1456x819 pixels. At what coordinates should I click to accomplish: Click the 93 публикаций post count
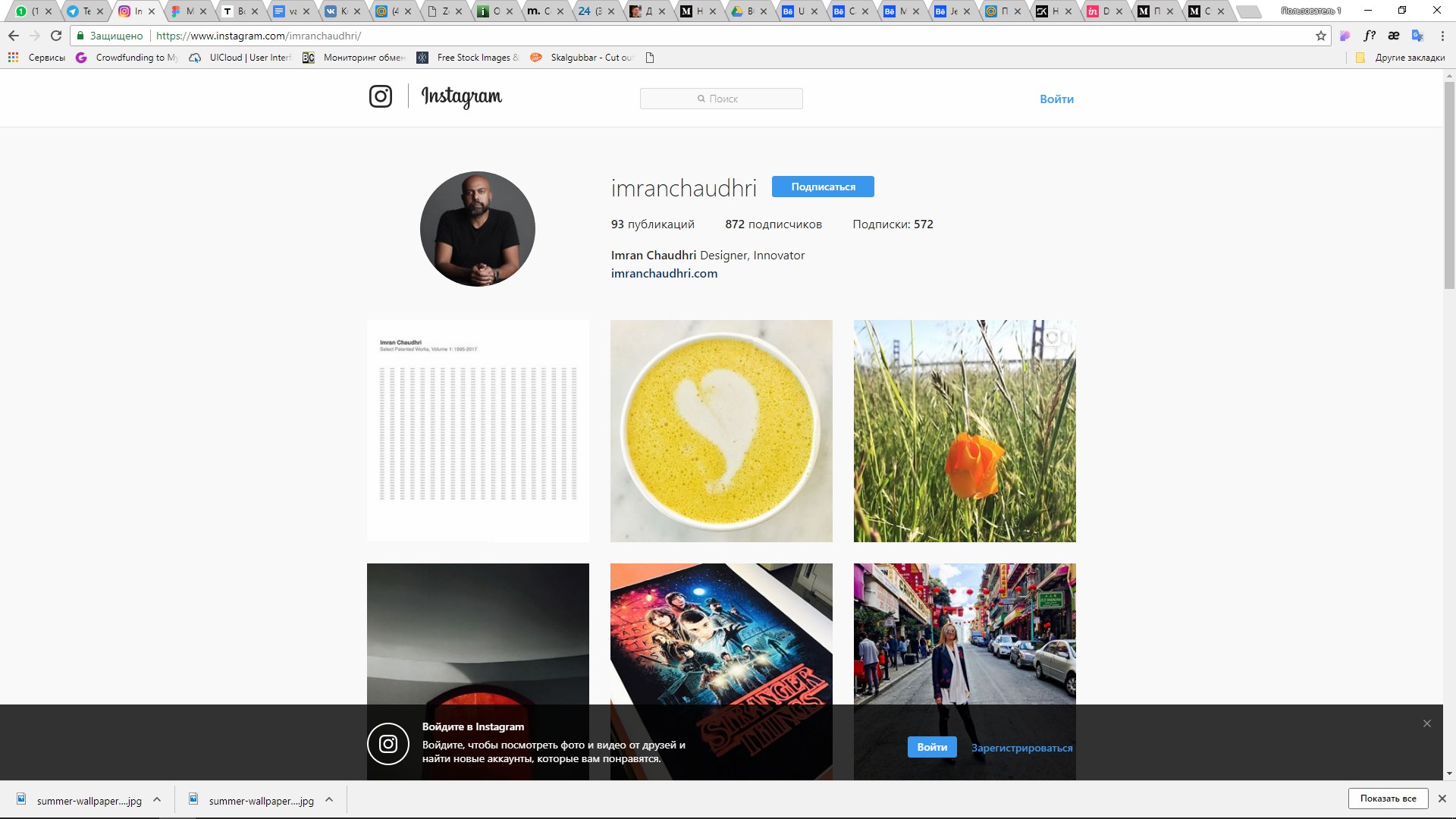click(x=653, y=224)
